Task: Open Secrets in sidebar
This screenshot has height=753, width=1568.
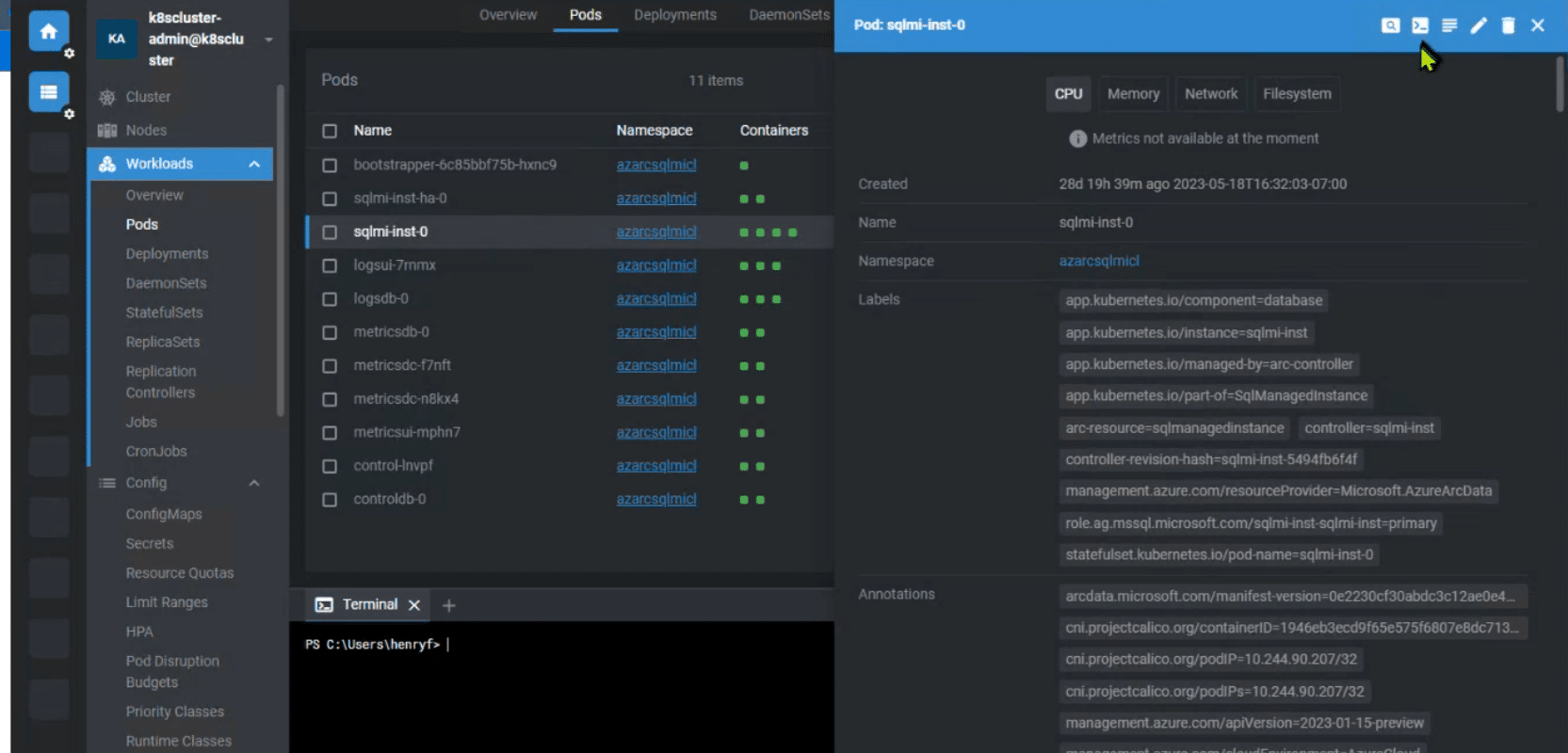Action: [x=150, y=544]
